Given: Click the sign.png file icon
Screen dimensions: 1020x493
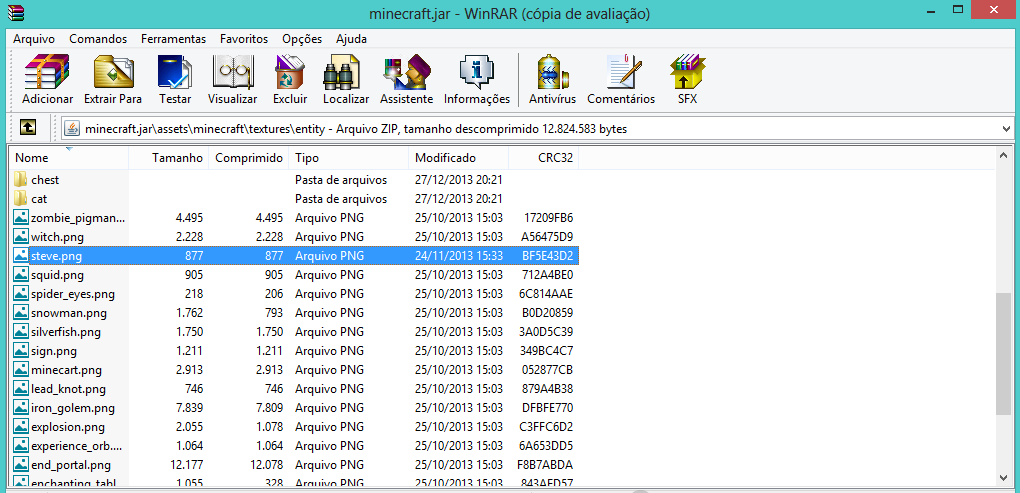Looking at the screenshot, I should [21, 351].
